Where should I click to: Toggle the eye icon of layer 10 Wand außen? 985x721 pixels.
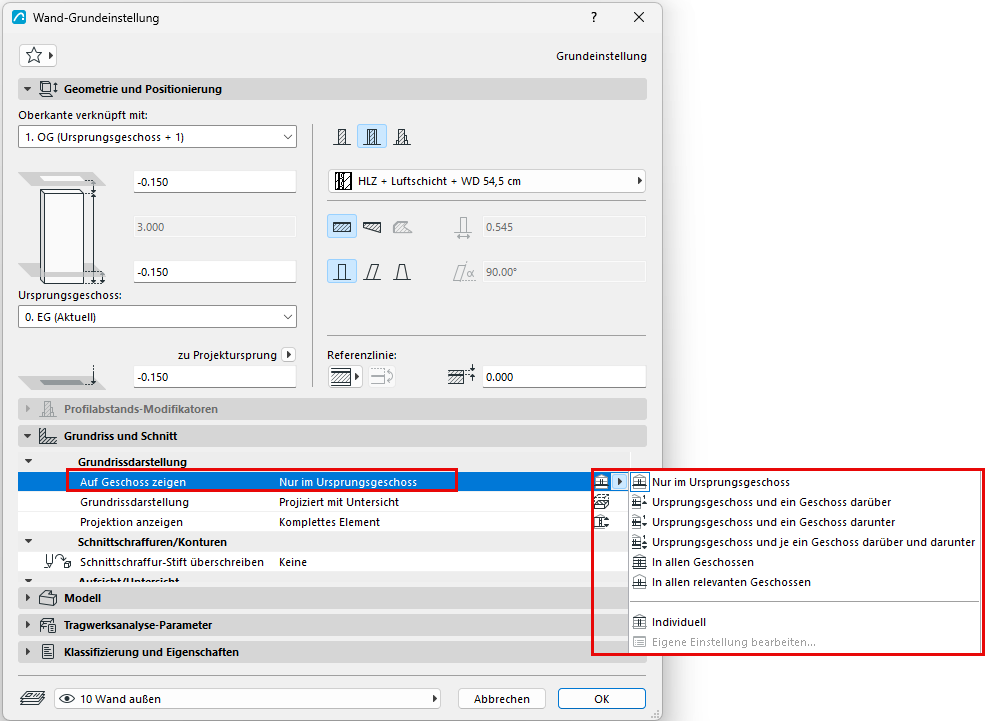(67, 698)
